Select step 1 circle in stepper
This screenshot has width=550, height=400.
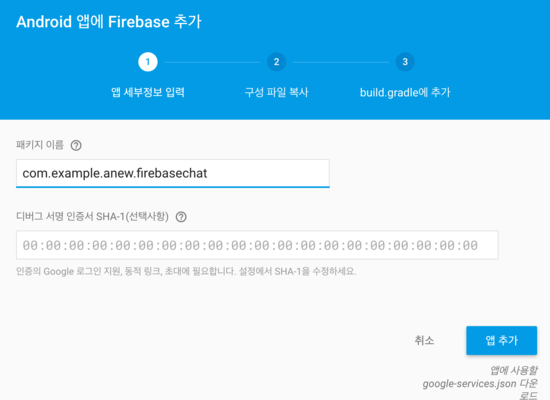pyautogui.click(x=148, y=62)
